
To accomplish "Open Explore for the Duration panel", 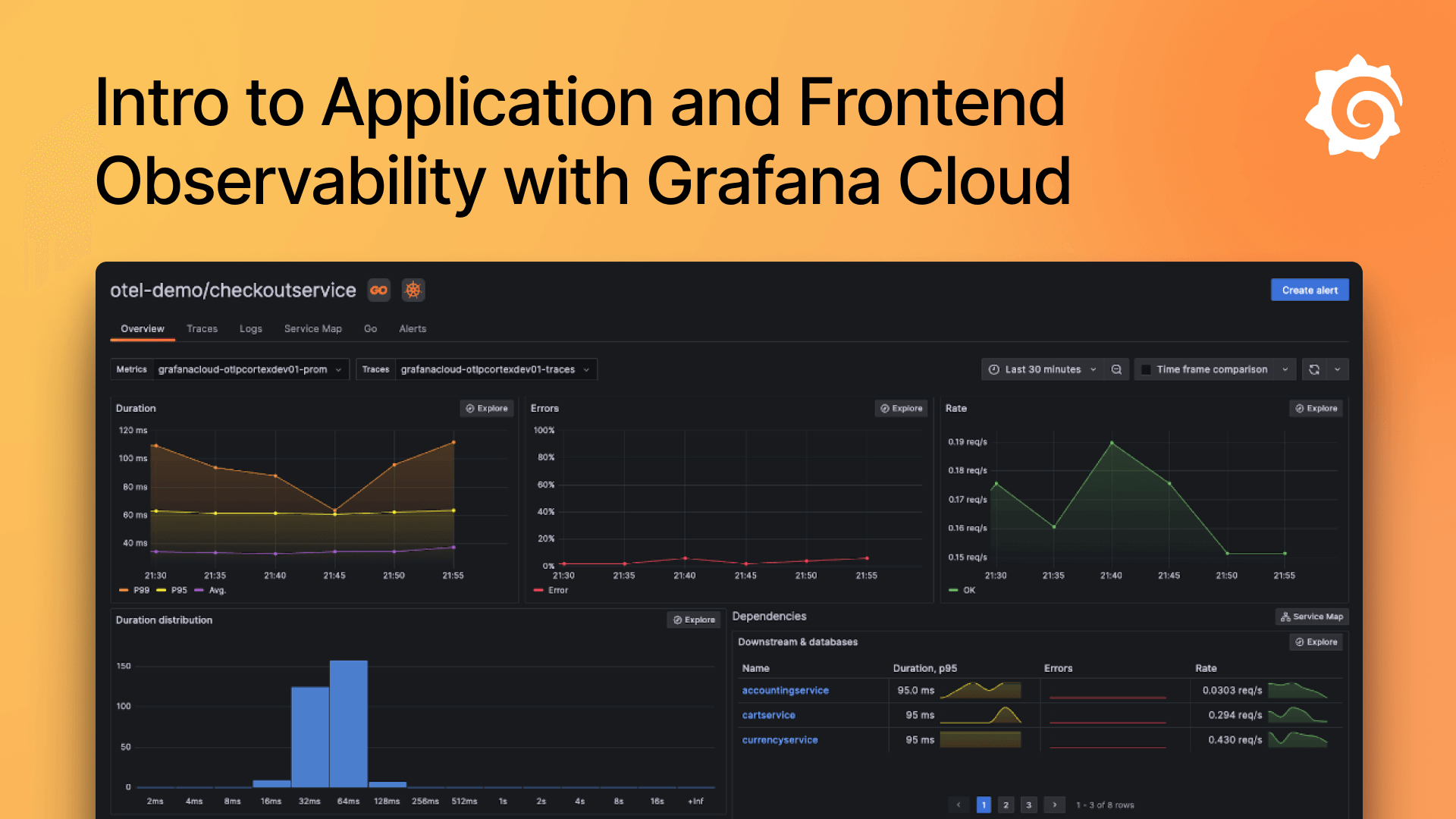I will tap(487, 409).
